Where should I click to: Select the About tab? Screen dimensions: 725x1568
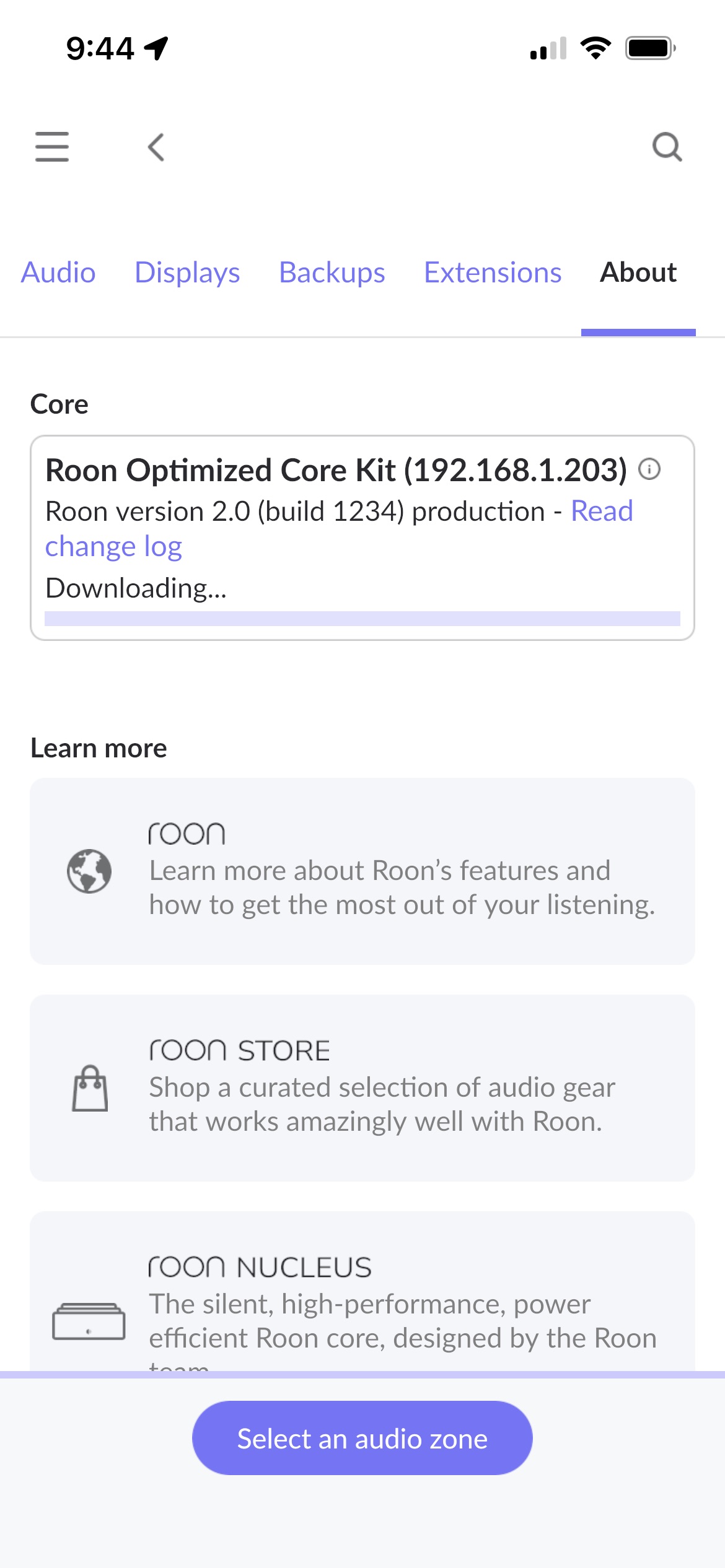[638, 272]
